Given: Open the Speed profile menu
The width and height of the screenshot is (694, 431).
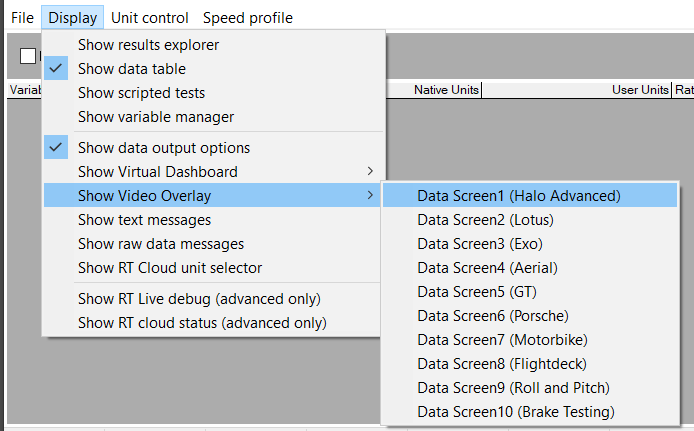Looking at the screenshot, I should point(247,17).
